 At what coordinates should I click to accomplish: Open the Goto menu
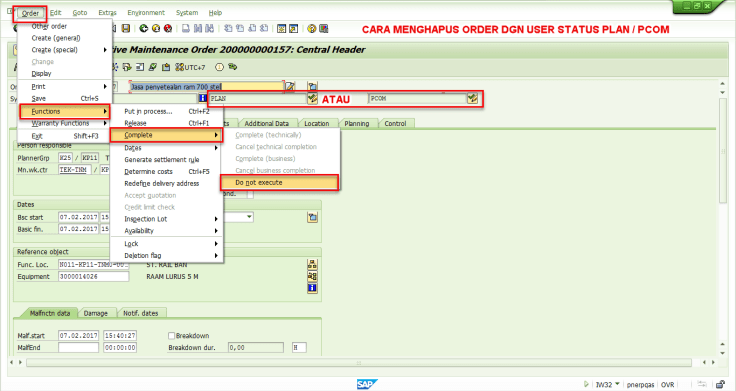pos(80,13)
